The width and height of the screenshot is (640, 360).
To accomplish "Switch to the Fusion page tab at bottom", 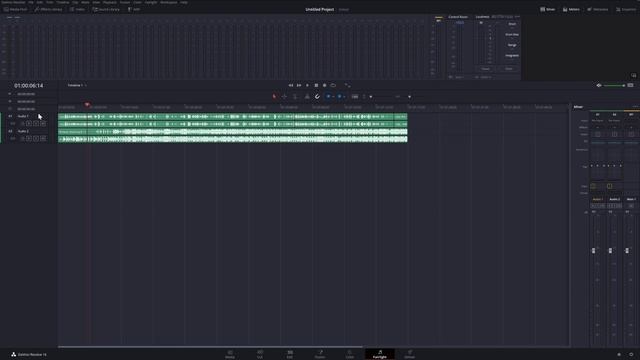I will (x=320, y=354).
